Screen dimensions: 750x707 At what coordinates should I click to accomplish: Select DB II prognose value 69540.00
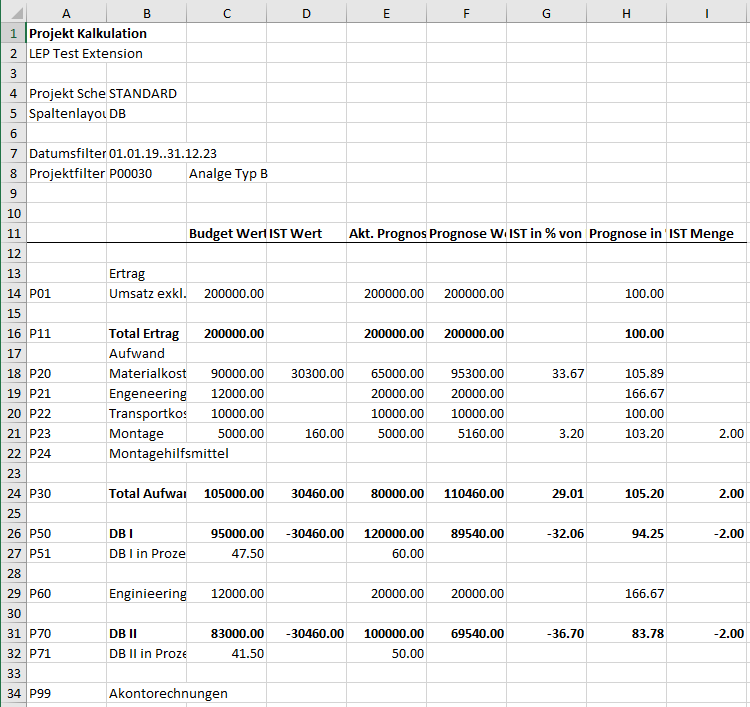(466, 633)
